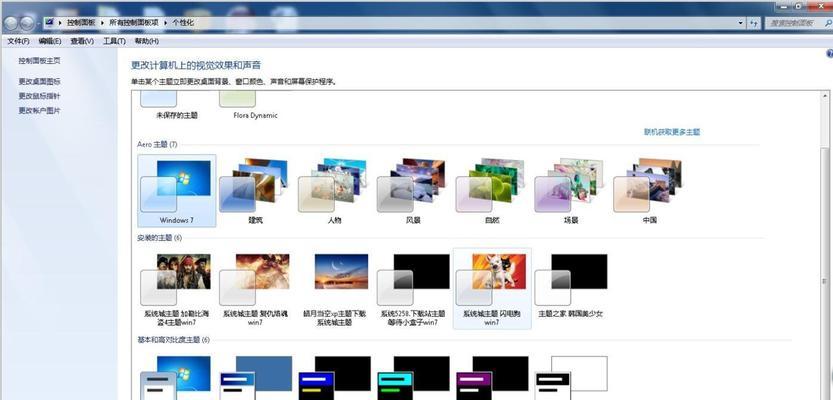This screenshot has width=833, height=400.
Task: Choose the 皓月当空 xp moon theme
Action: (x=334, y=289)
